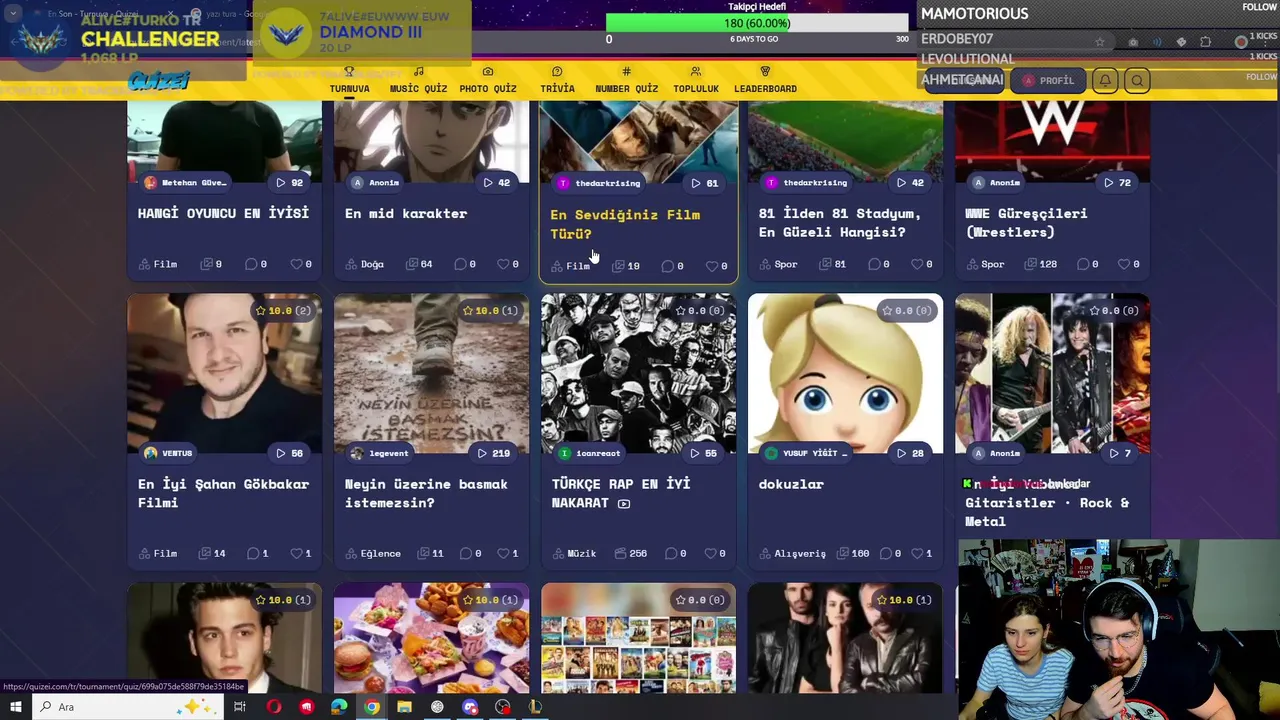Open 'Neyin üzerine basmak istemezsin?' quiz title
This screenshot has height=720, width=1280.
point(426,493)
